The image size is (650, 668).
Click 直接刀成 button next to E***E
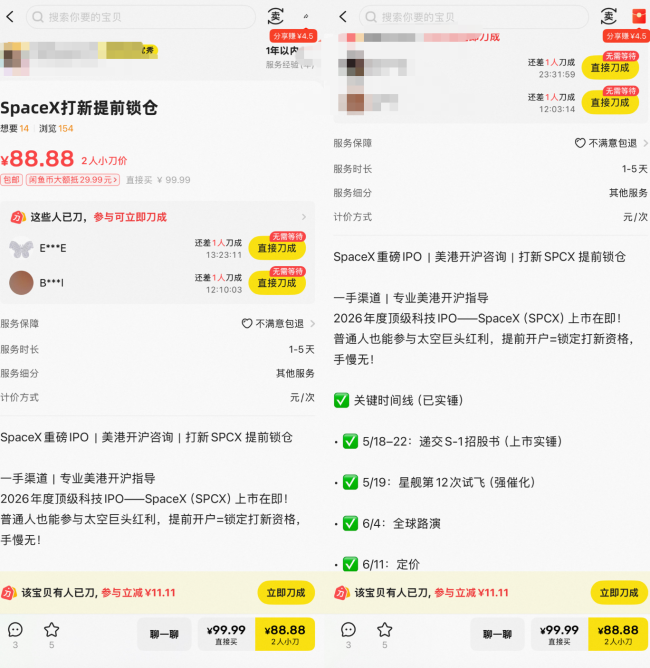tap(277, 248)
